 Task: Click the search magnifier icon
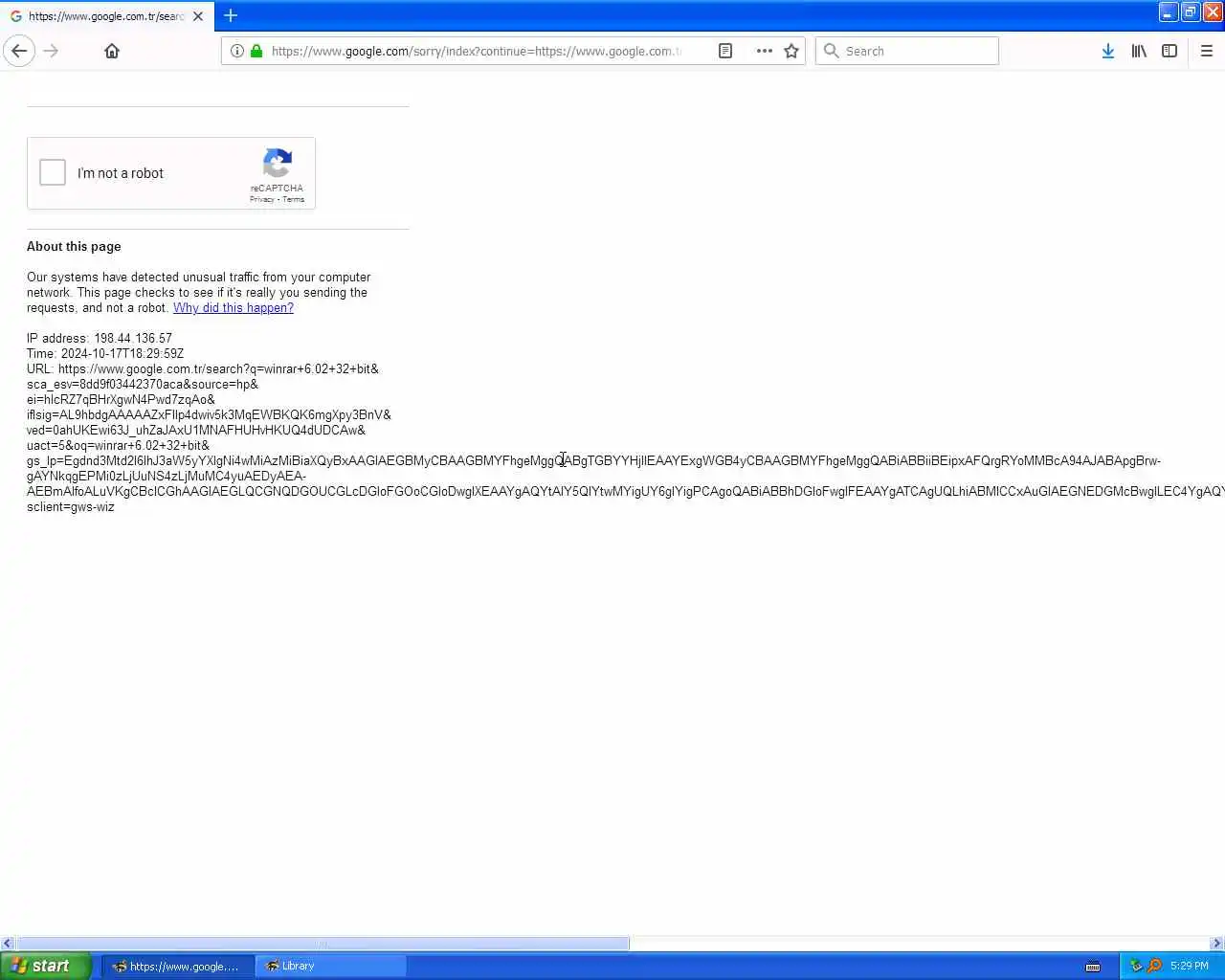click(x=831, y=51)
